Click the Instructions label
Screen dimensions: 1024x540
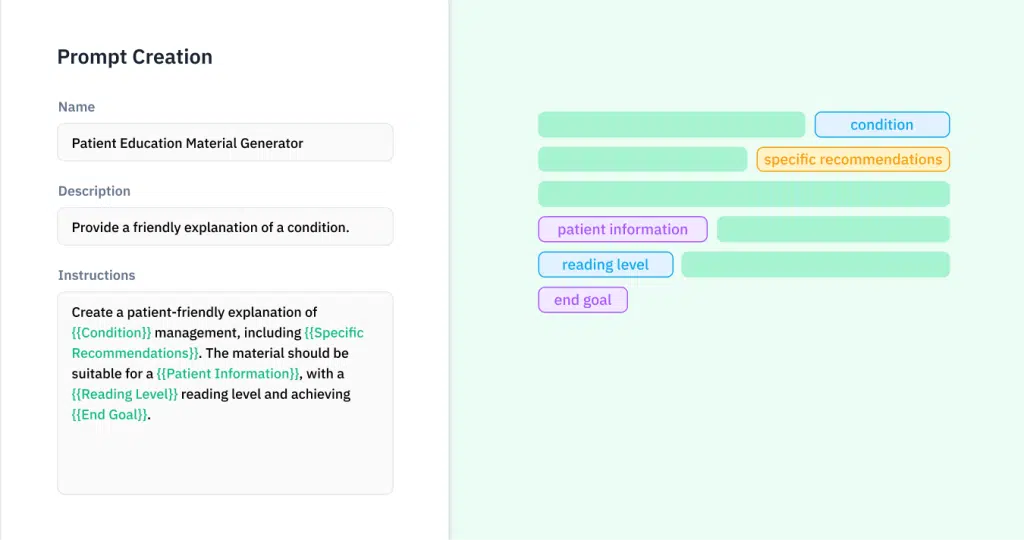pos(97,275)
